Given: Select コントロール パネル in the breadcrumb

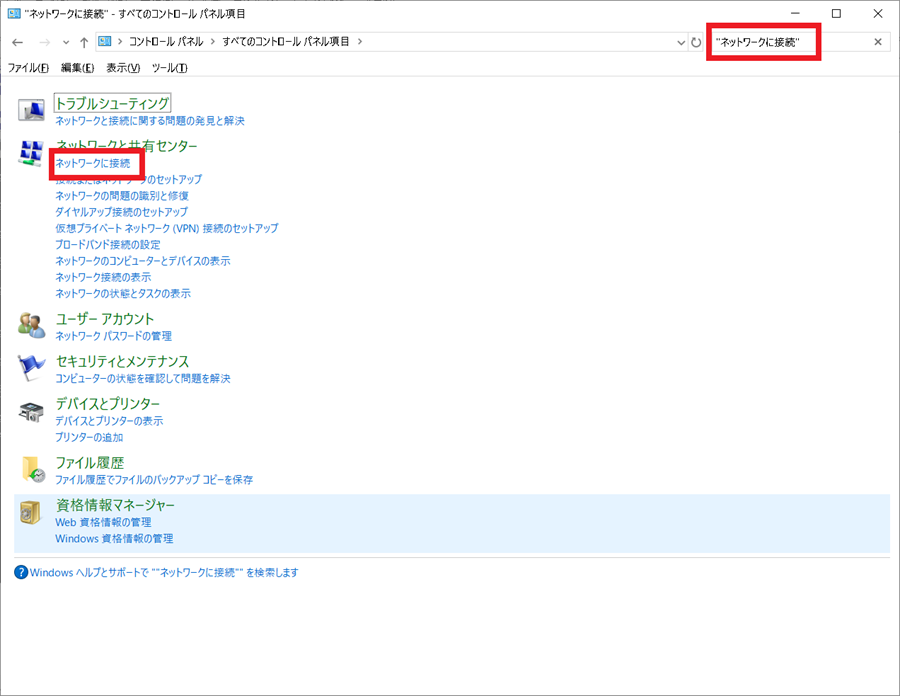Looking at the screenshot, I should point(166,41).
